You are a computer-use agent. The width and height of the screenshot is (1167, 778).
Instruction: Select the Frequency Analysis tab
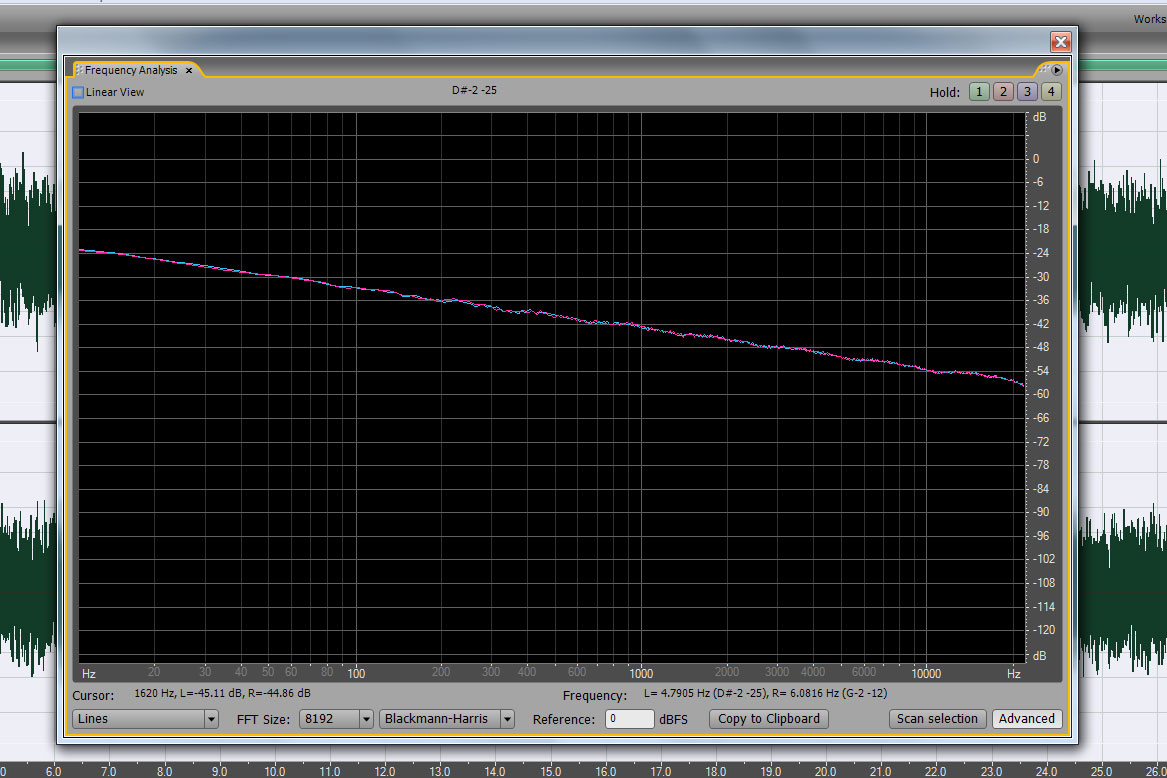[x=130, y=70]
